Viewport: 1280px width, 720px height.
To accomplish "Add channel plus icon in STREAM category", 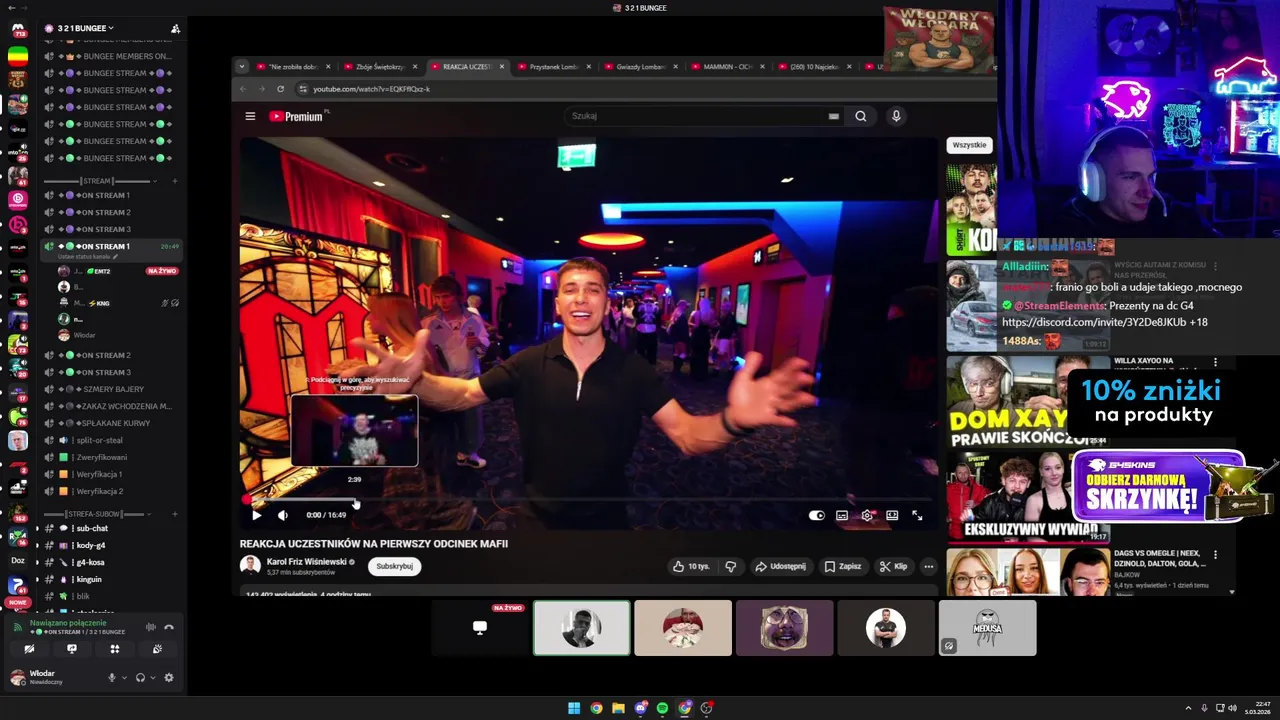I will (x=175, y=181).
